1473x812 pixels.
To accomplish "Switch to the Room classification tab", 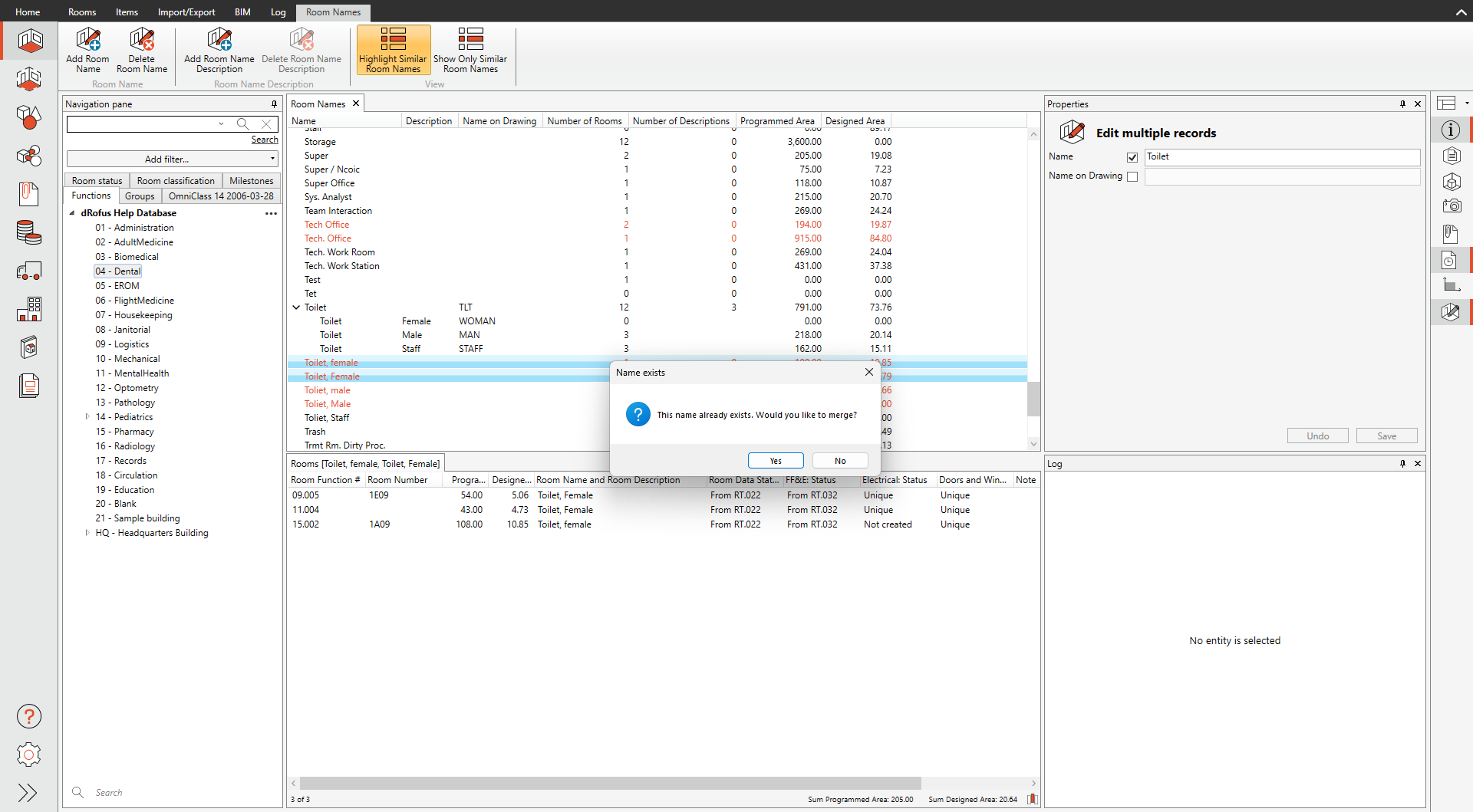I will 176,181.
